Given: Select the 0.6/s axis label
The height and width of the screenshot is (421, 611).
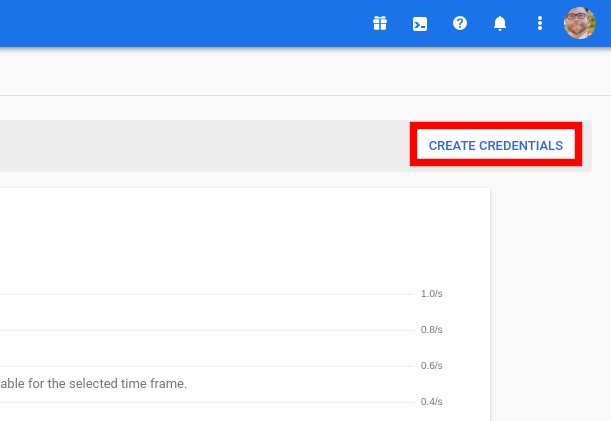Looking at the screenshot, I should point(431,366).
